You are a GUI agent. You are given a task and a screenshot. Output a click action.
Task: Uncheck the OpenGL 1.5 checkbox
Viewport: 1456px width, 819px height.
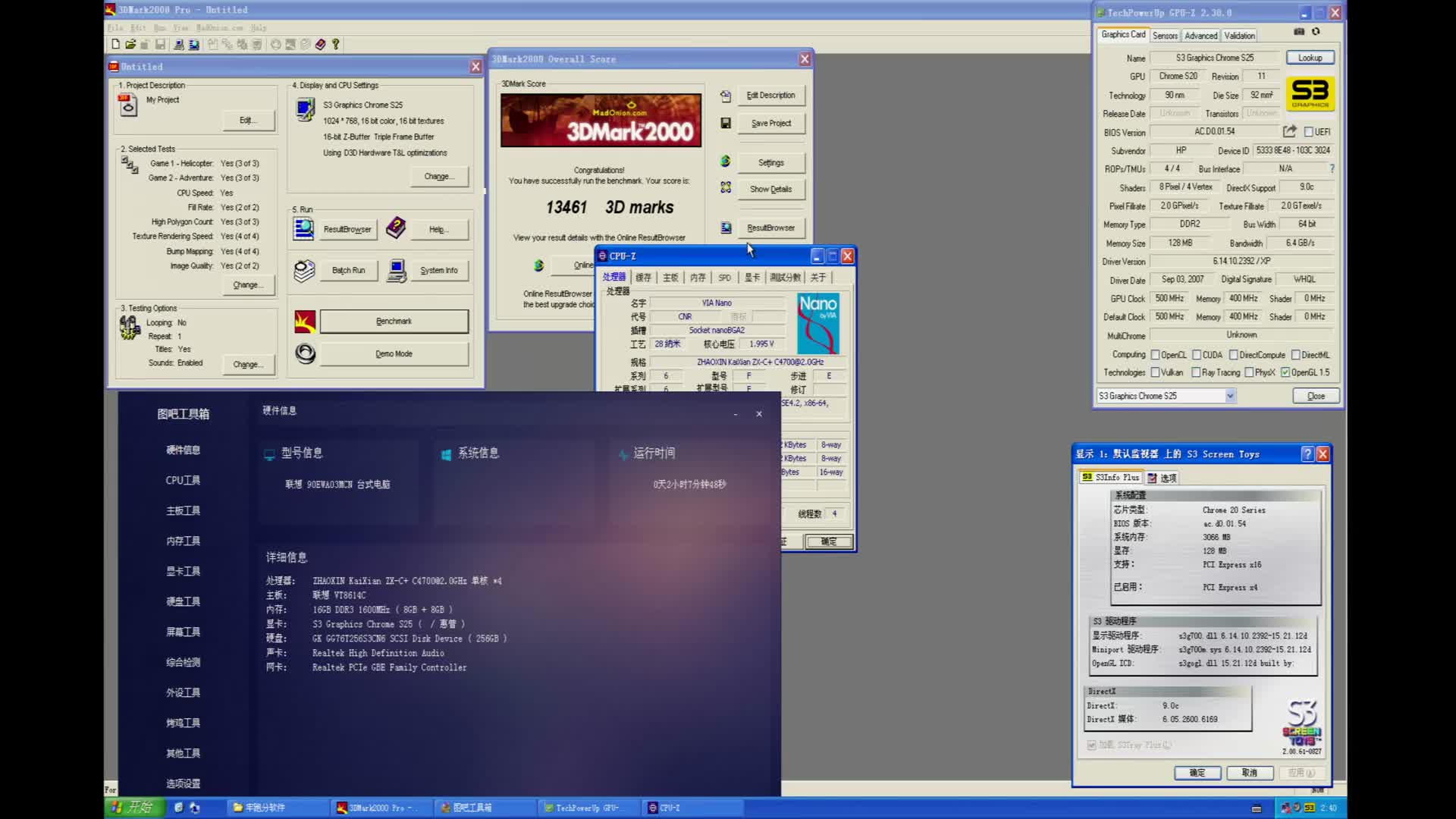tap(1286, 372)
